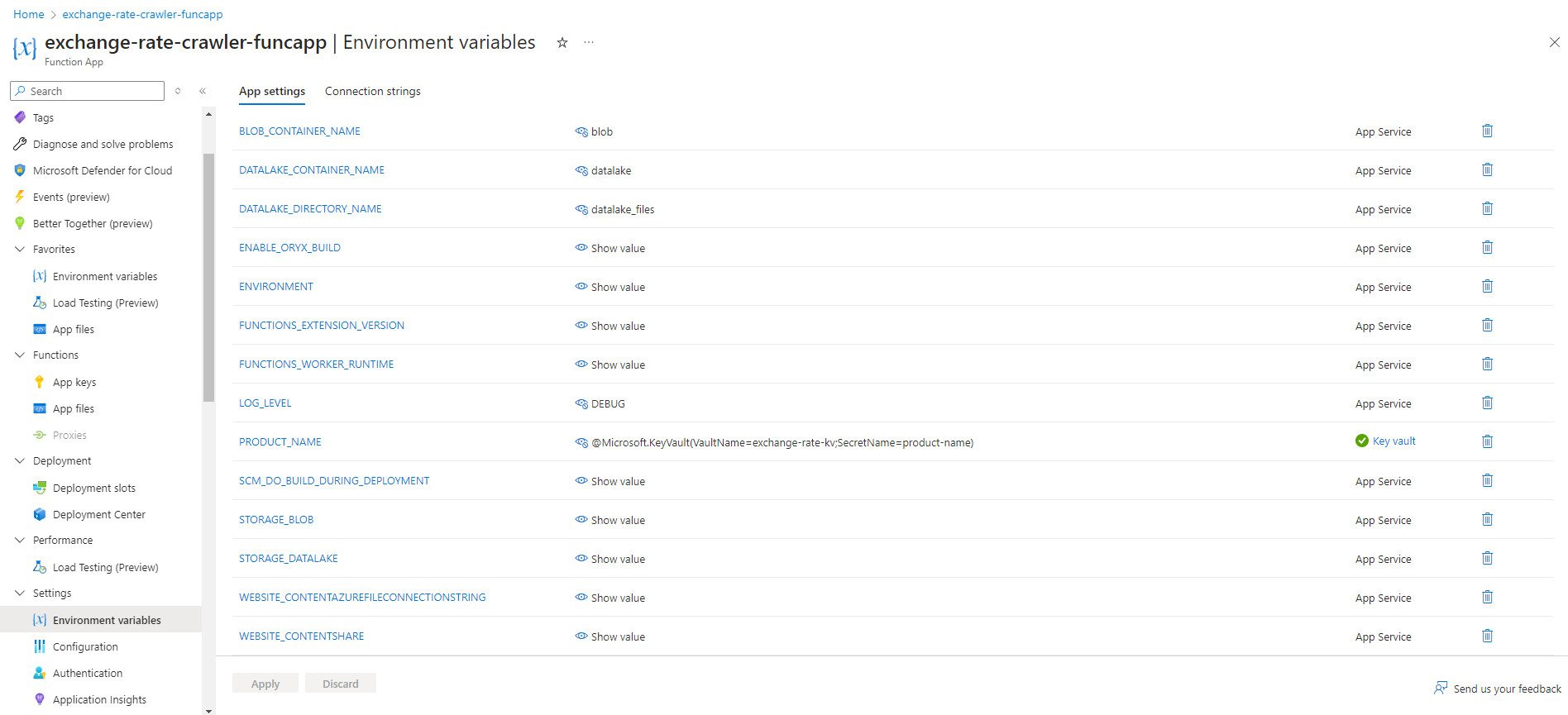This screenshot has width=1568, height=715.
Task: Delete the PRODUCT_NAME key vault setting
Action: pos(1487,441)
